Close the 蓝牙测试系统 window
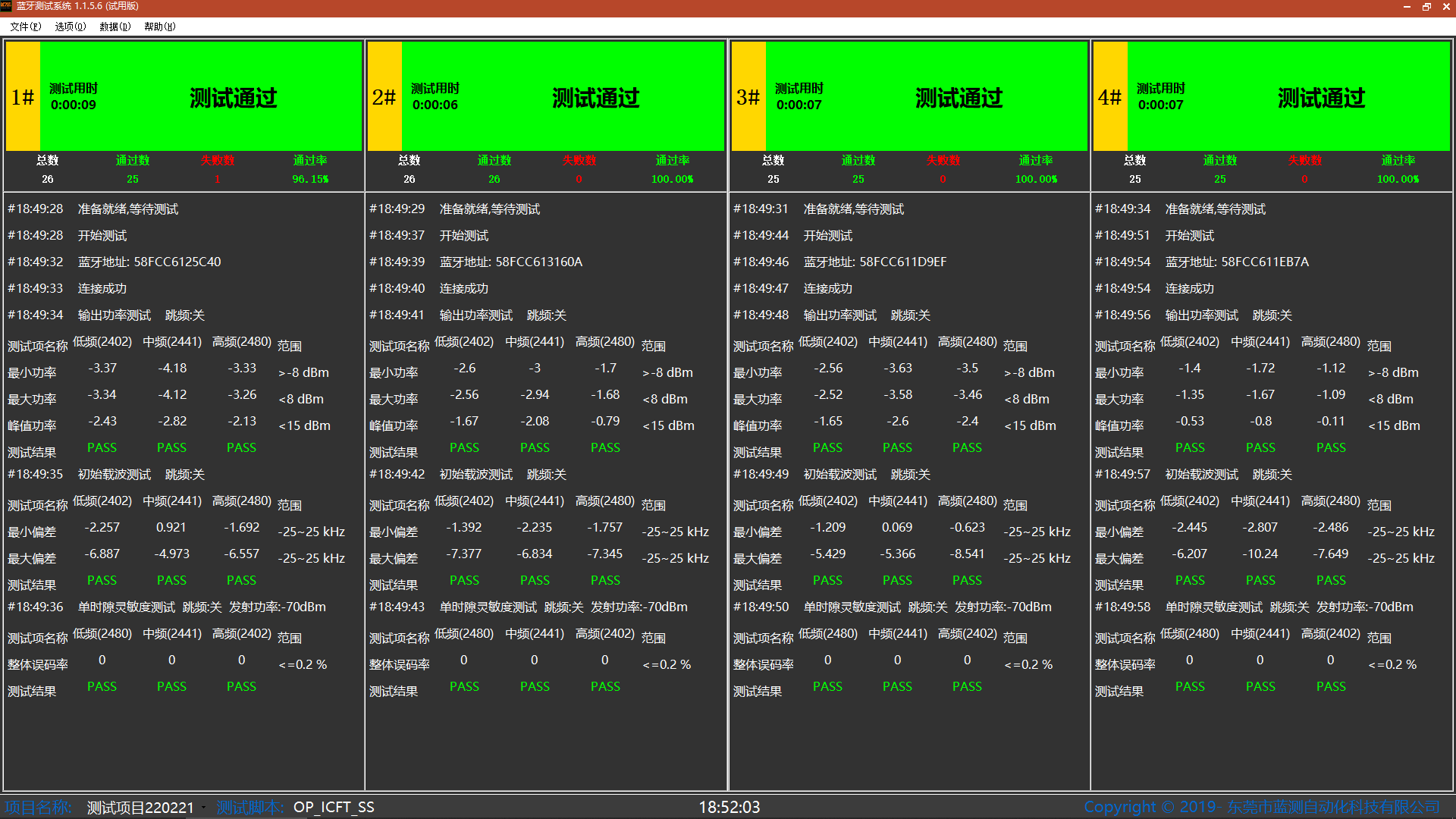The width and height of the screenshot is (1456, 819). [x=1445, y=7]
